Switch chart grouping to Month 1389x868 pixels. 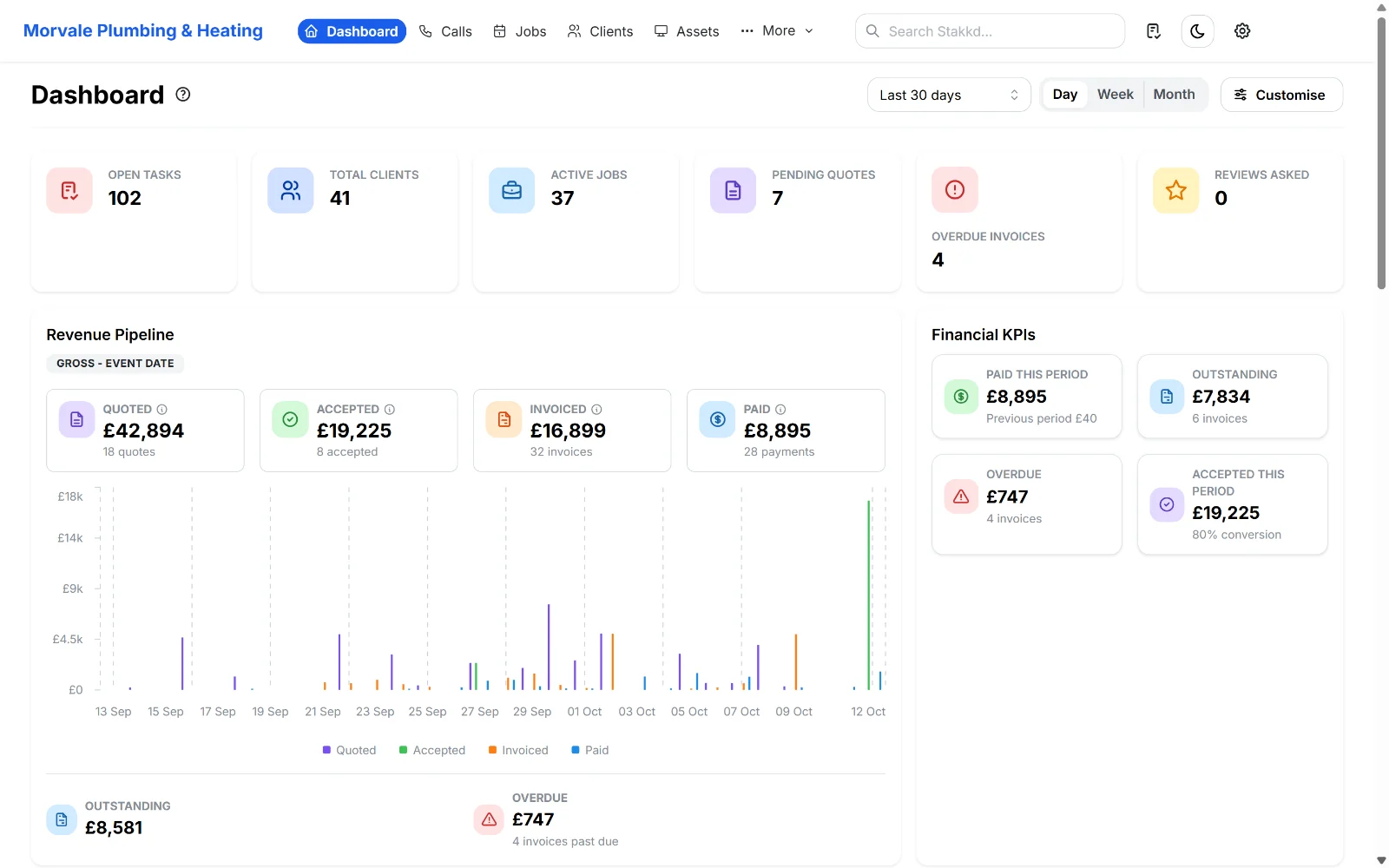coord(1175,95)
